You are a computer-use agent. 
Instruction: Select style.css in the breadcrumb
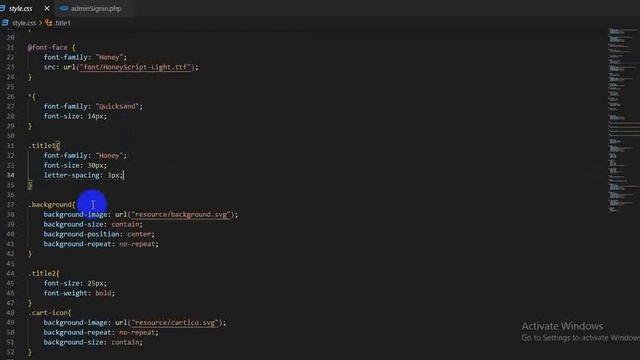click(x=24, y=23)
